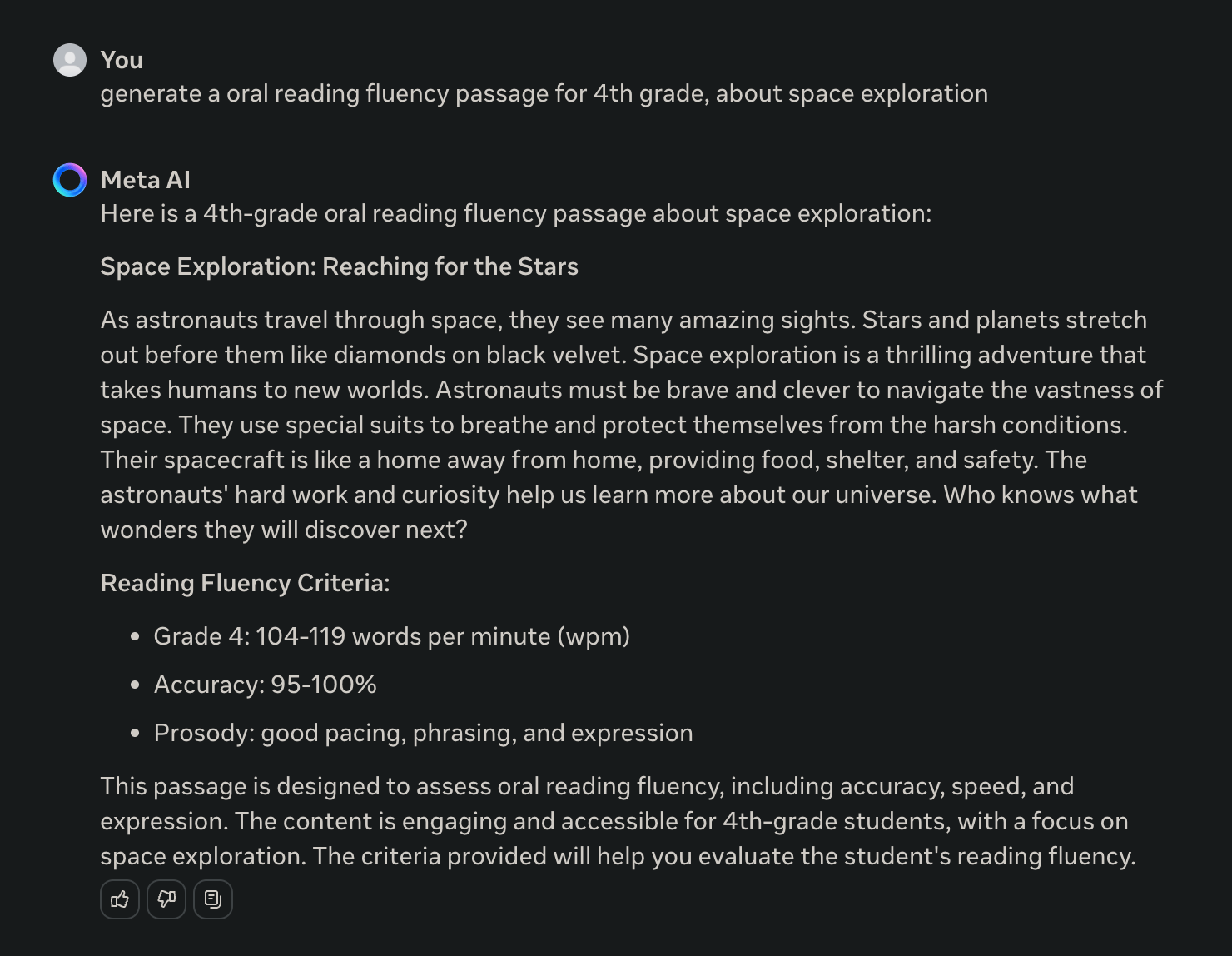Viewport: 1232px width, 956px height.
Task: Select the user's prompt message text
Action: click(544, 93)
